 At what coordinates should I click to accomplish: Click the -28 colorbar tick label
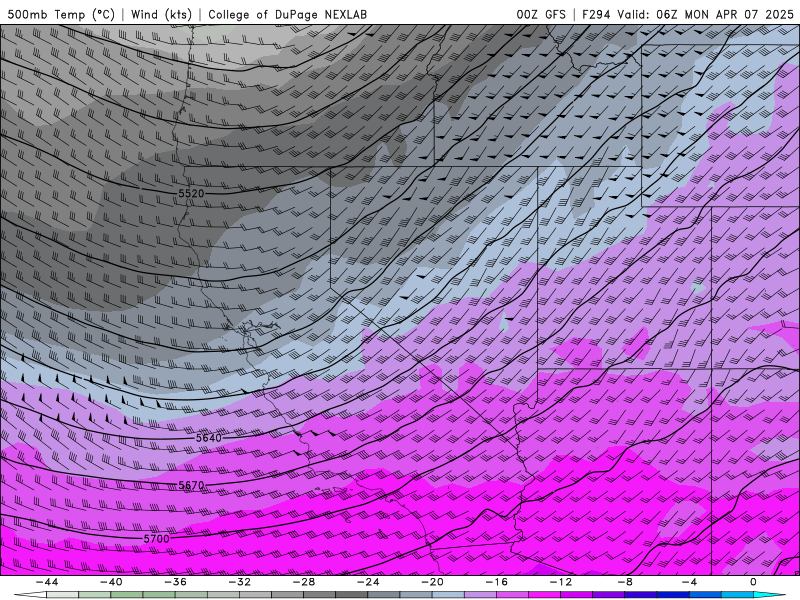click(304, 582)
